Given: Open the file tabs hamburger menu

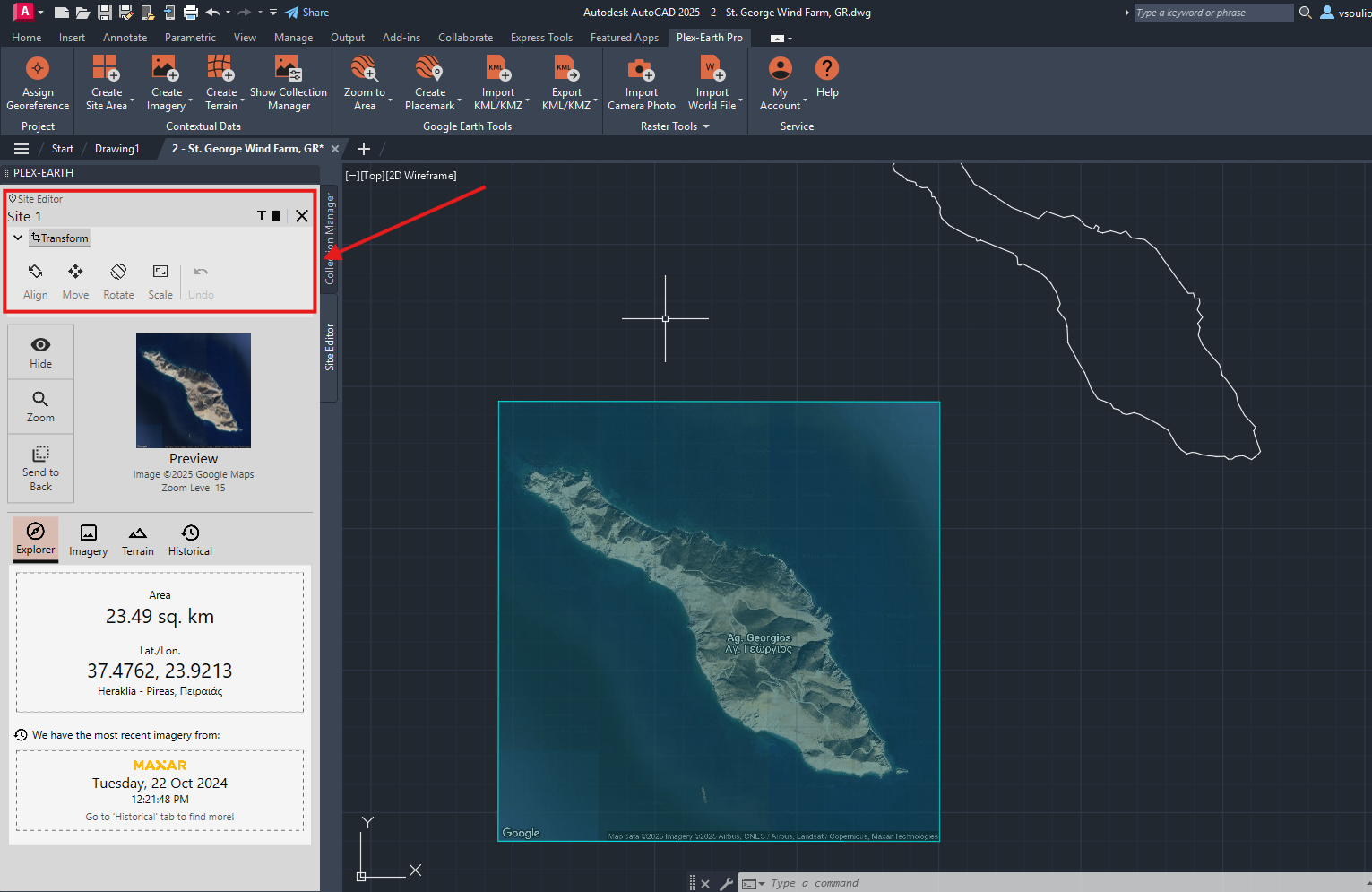Looking at the screenshot, I should click(x=22, y=149).
